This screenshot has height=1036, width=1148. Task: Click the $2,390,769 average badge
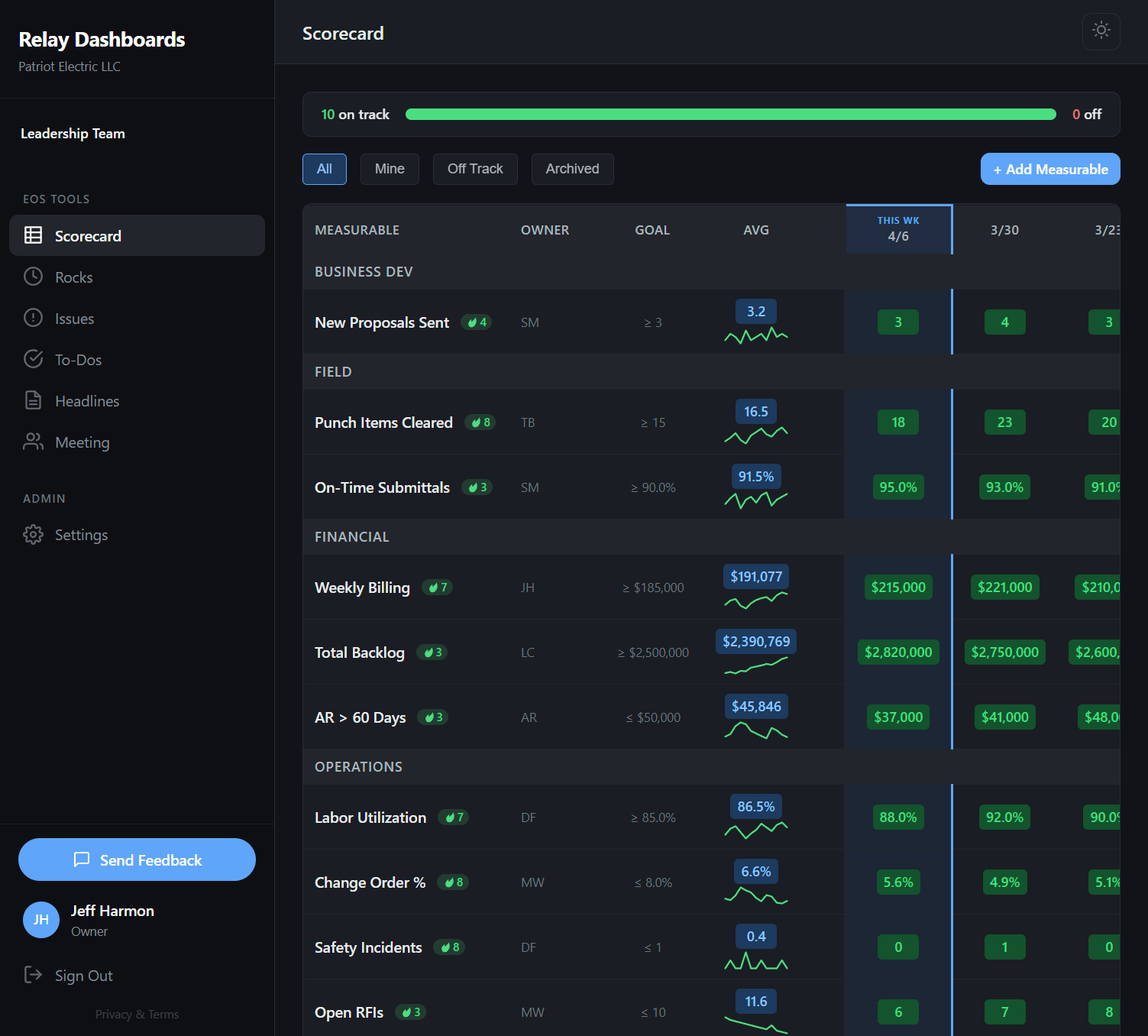click(x=756, y=642)
